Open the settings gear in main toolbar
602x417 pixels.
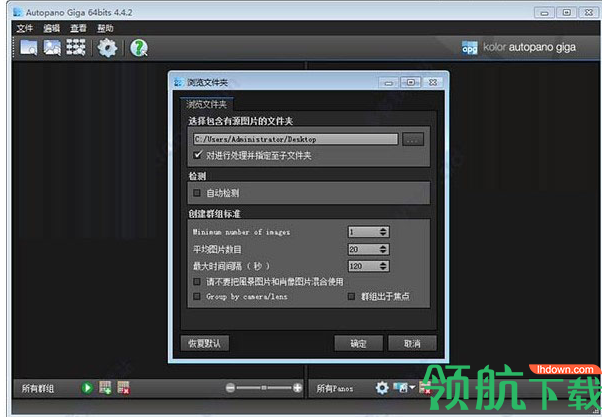pyautogui.click(x=107, y=48)
